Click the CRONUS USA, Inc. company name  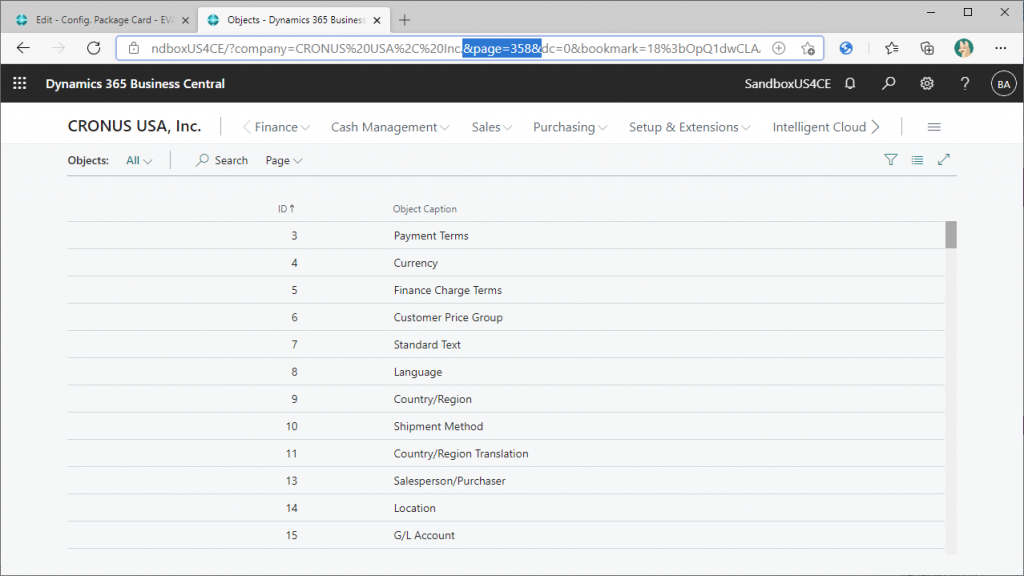click(x=135, y=126)
